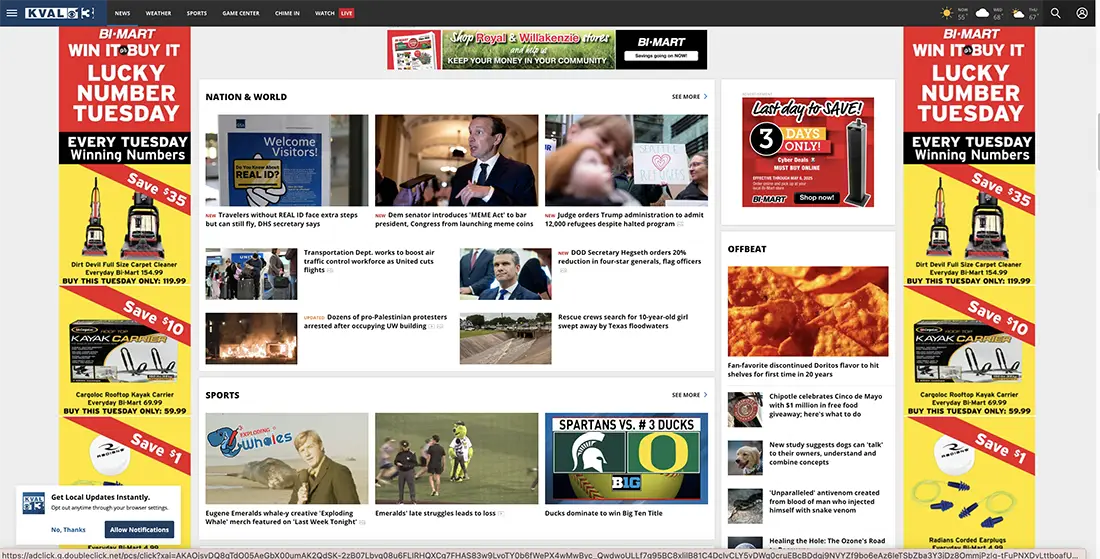Open Ducks dominate Big Ten Title story
Screen dimensions: 1100x559
(x=603, y=513)
